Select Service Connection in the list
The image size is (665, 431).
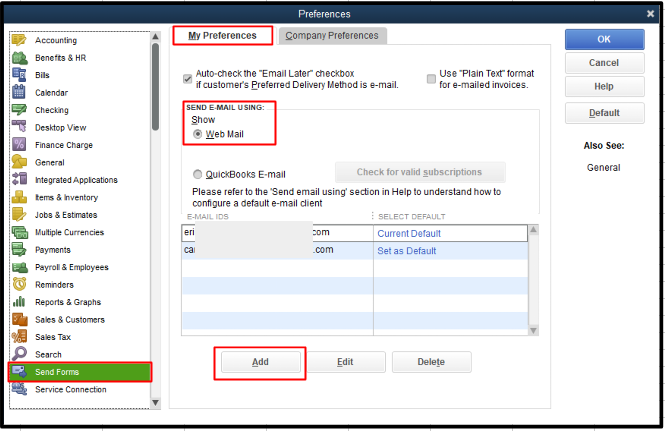[x=71, y=389]
